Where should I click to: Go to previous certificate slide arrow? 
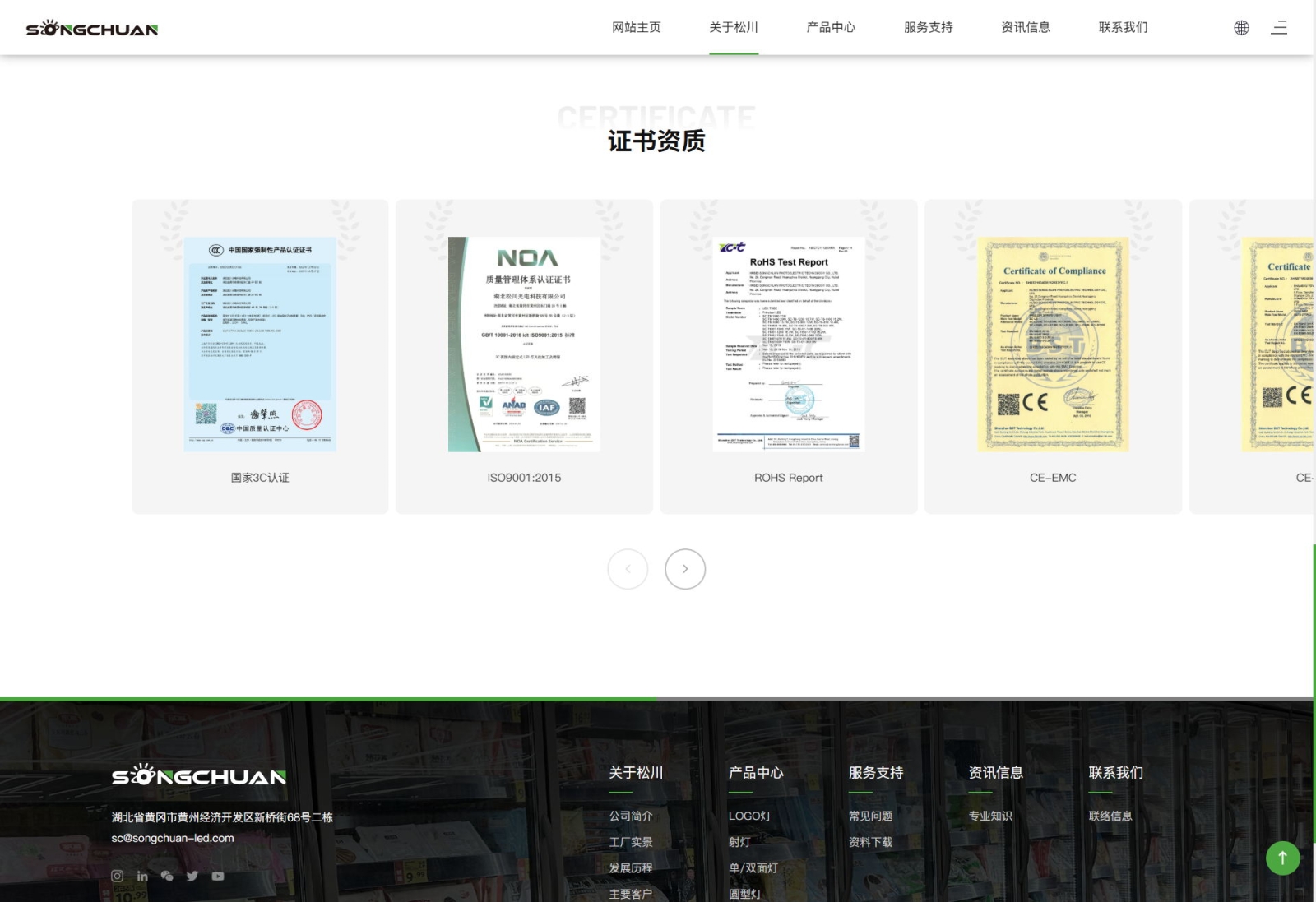(628, 569)
